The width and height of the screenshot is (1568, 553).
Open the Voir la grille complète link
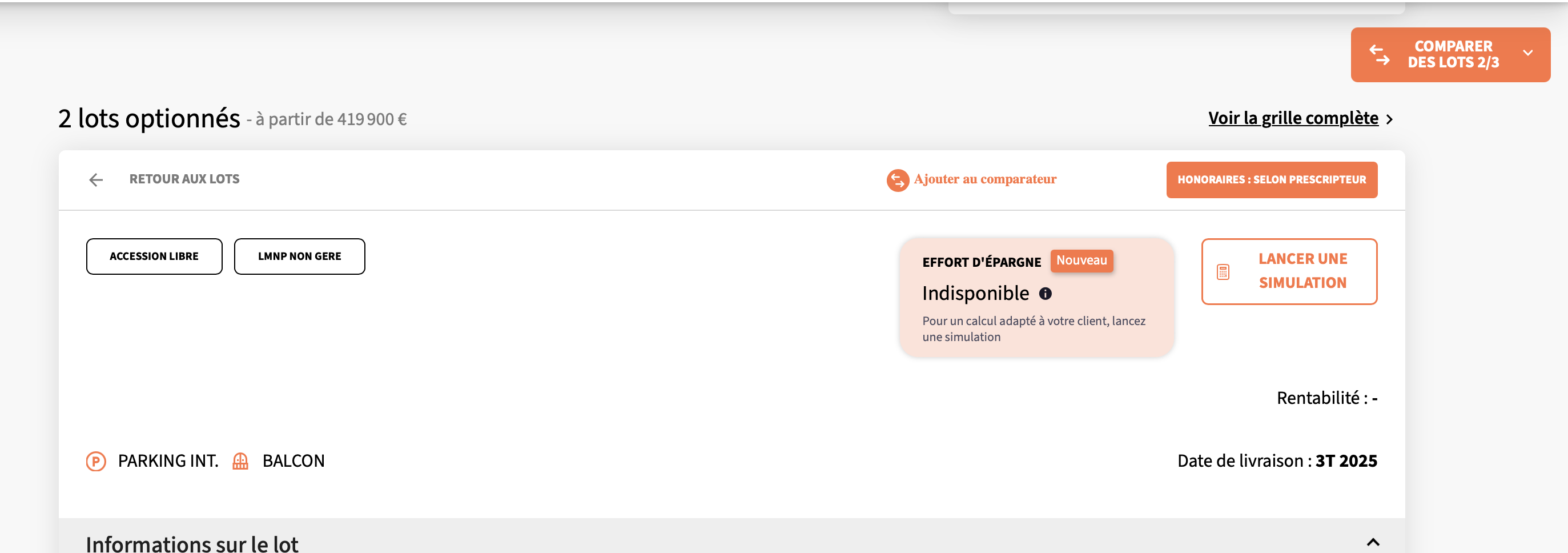[1293, 118]
